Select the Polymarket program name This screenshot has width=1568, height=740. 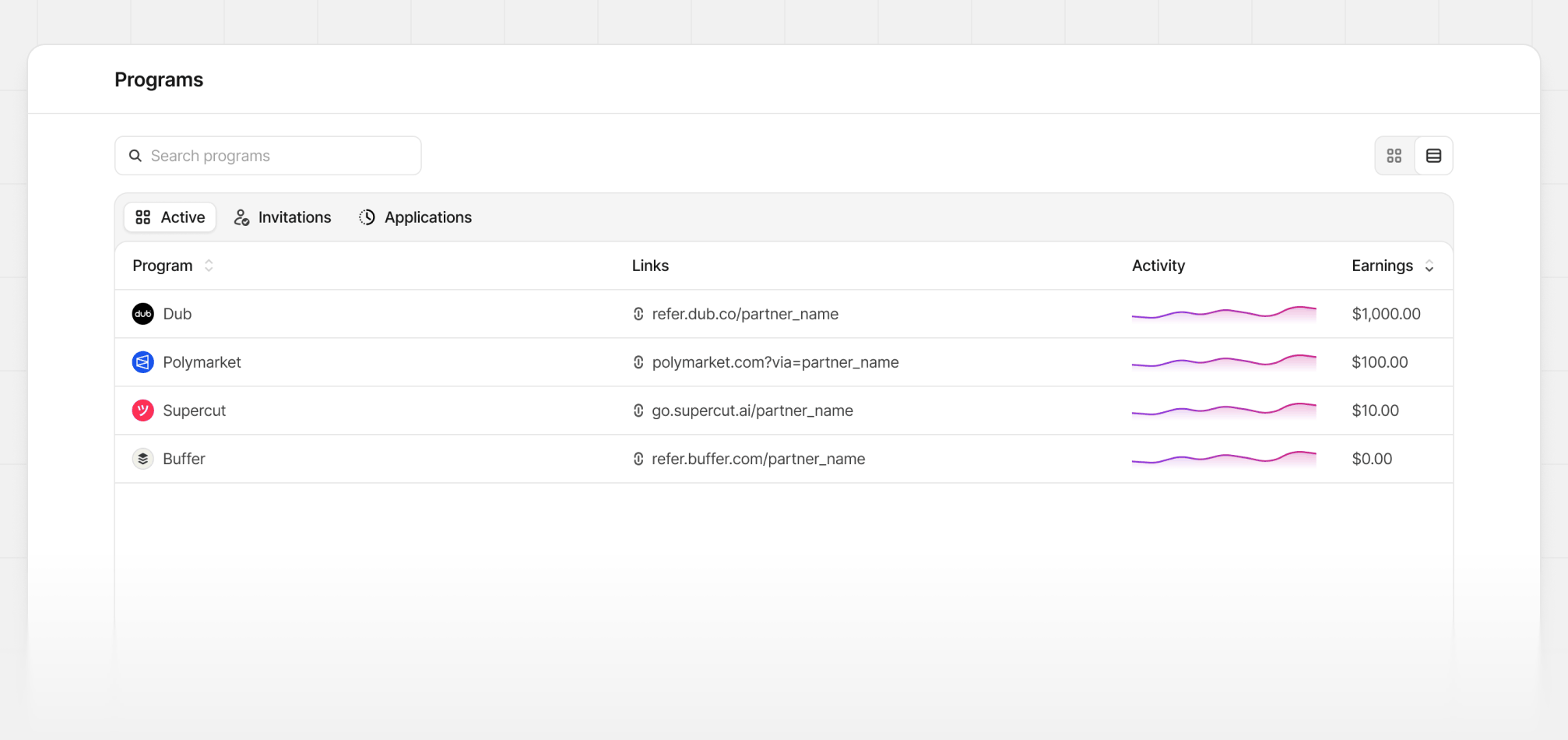tap(202, 362)
